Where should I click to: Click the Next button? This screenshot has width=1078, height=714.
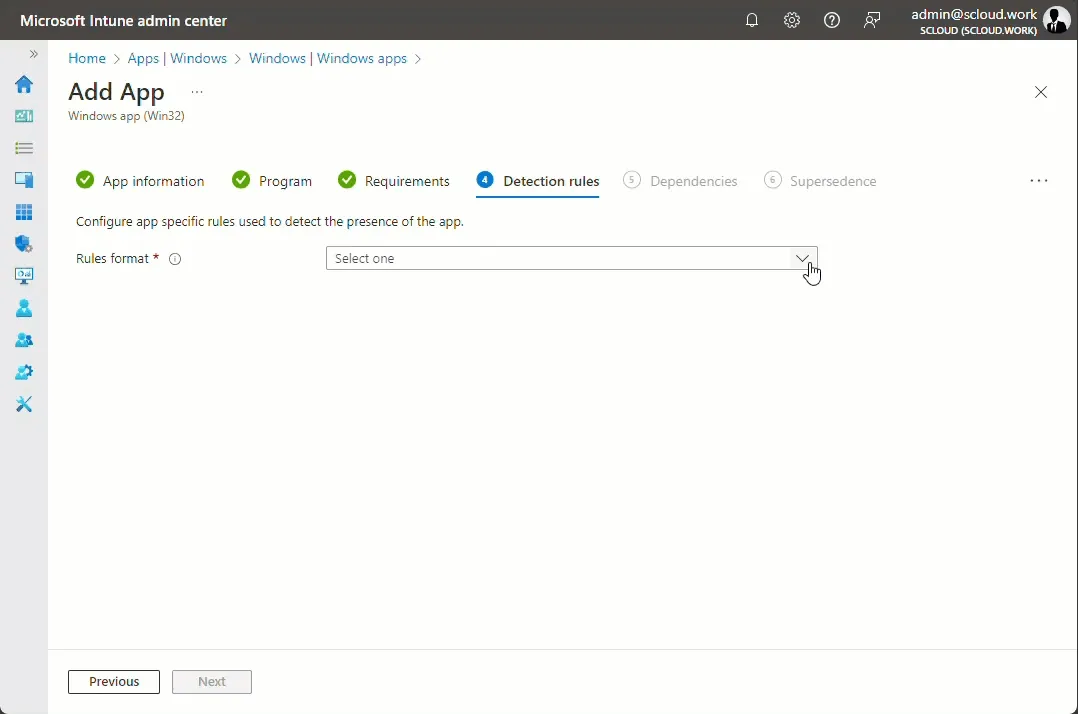[212, 682]
